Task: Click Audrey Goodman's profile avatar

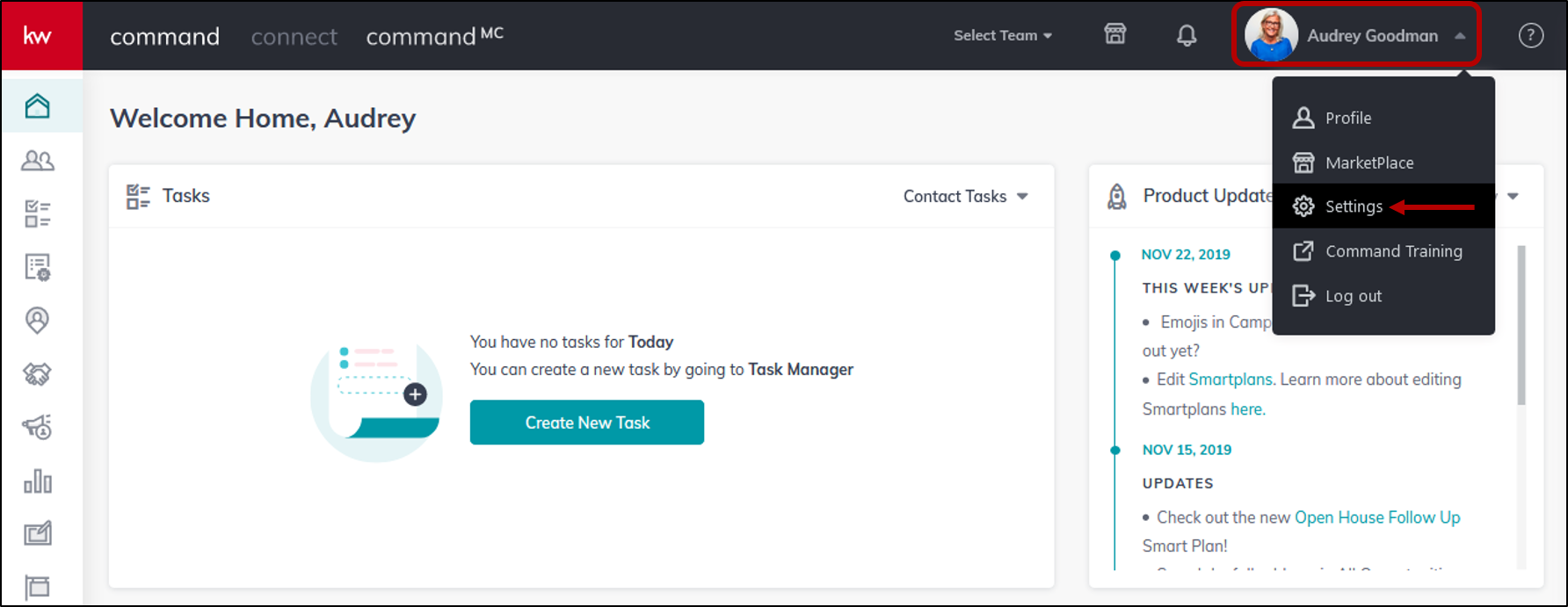Action: (1271, 35)
